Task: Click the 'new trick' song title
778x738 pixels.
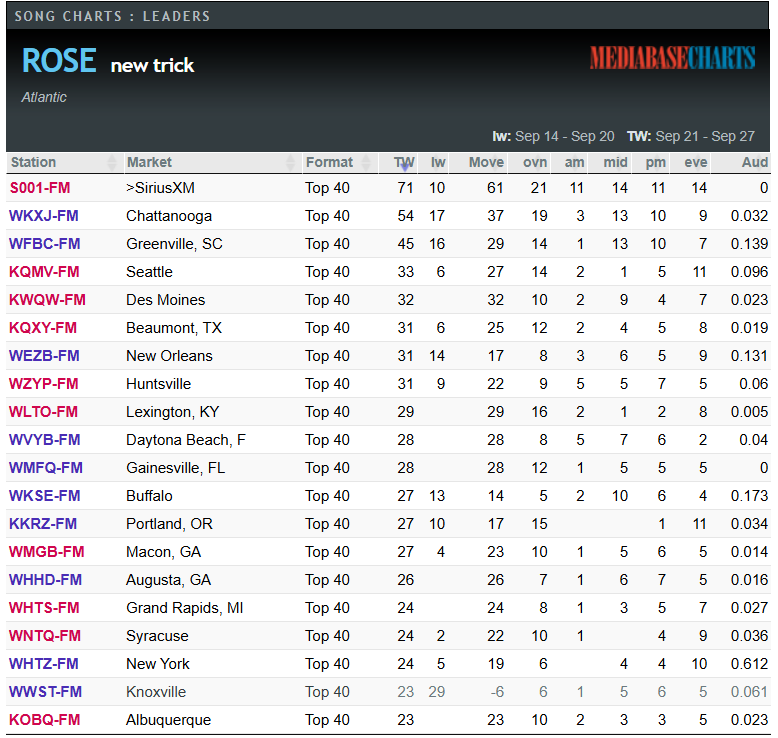Action: tap(152, 66)
